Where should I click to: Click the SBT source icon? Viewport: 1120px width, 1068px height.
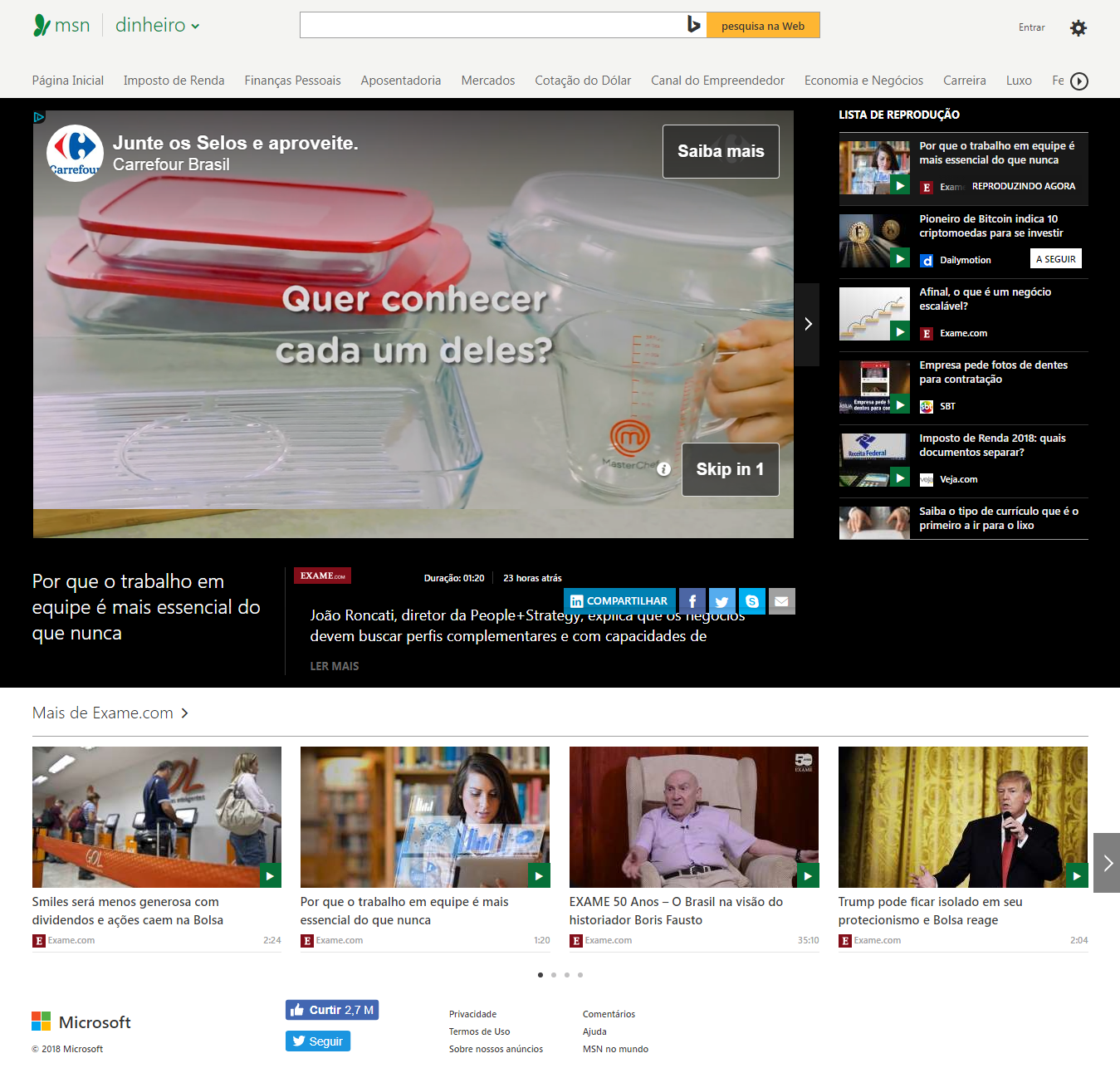[927, 407]
